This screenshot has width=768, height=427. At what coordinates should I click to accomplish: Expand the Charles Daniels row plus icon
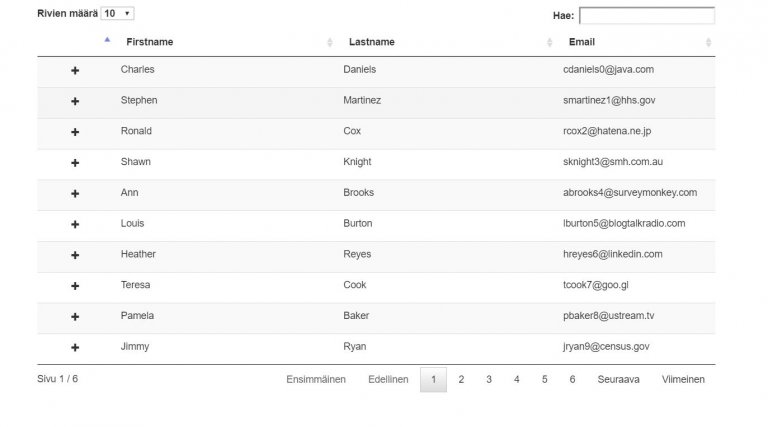pos(75,71)
